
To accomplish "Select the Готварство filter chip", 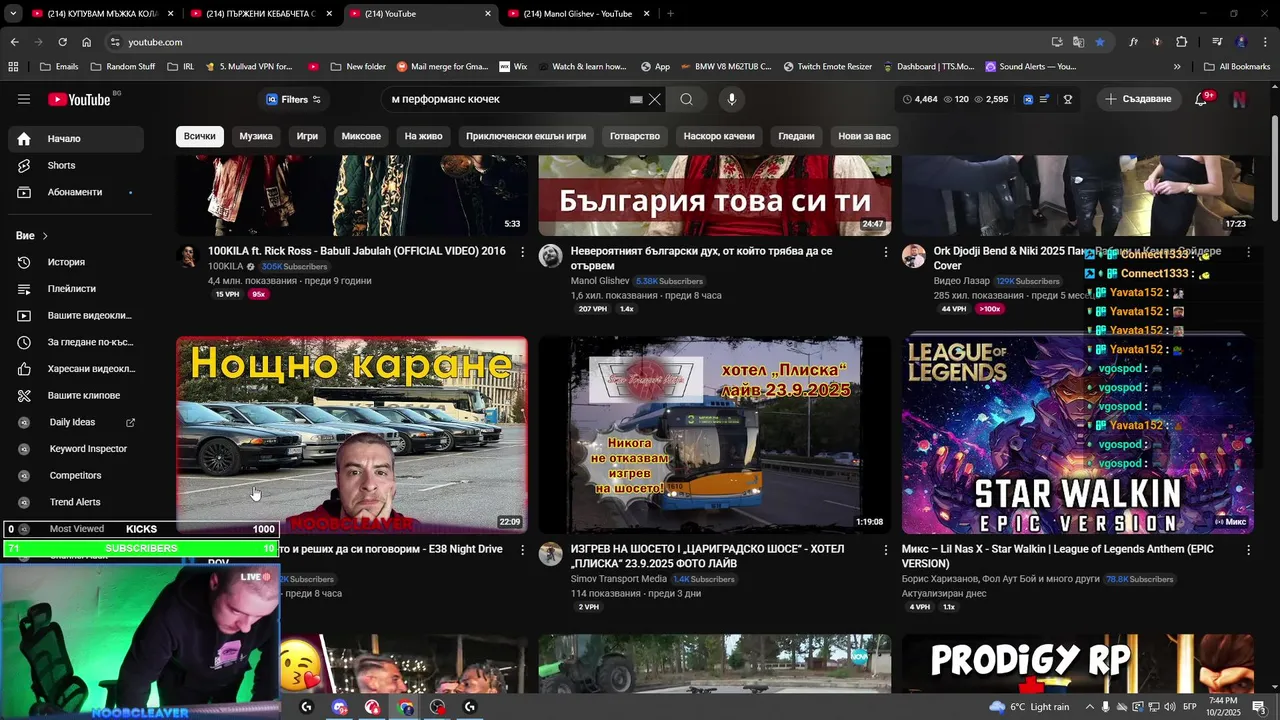I will 635,136.
